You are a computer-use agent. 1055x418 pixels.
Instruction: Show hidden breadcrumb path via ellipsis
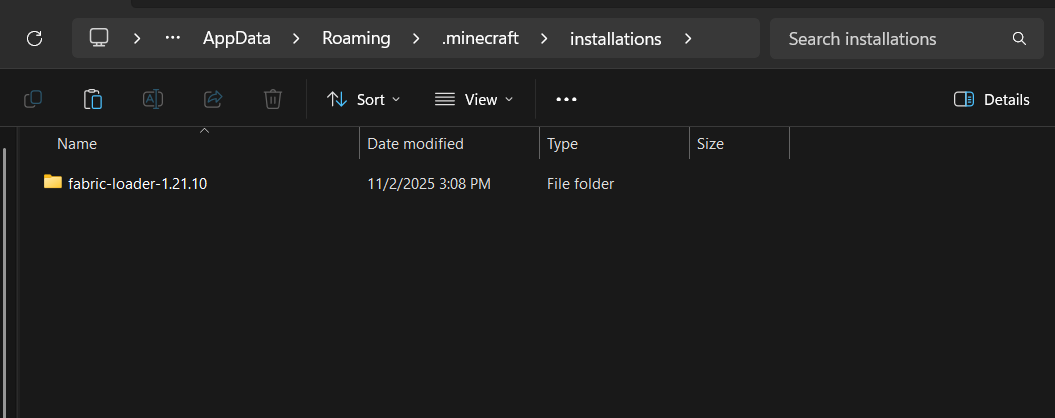172,39
